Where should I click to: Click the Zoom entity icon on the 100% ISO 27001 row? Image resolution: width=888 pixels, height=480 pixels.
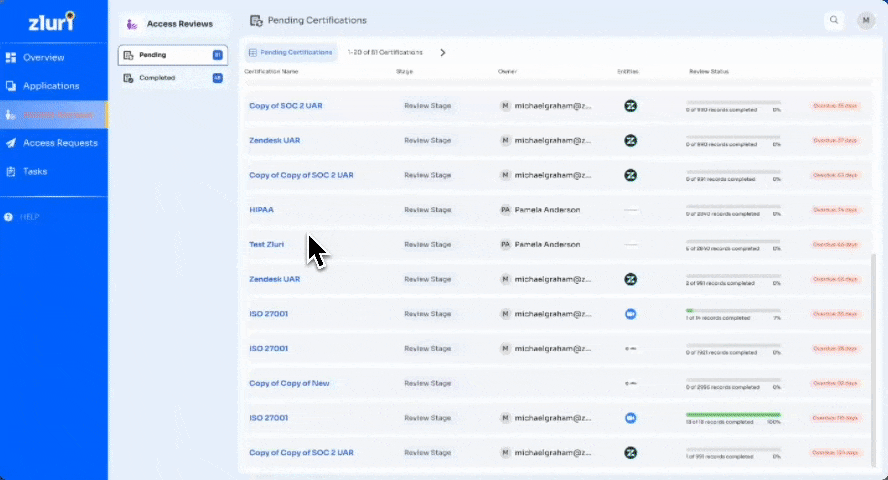pyautogui.click(x=630, y=418)
